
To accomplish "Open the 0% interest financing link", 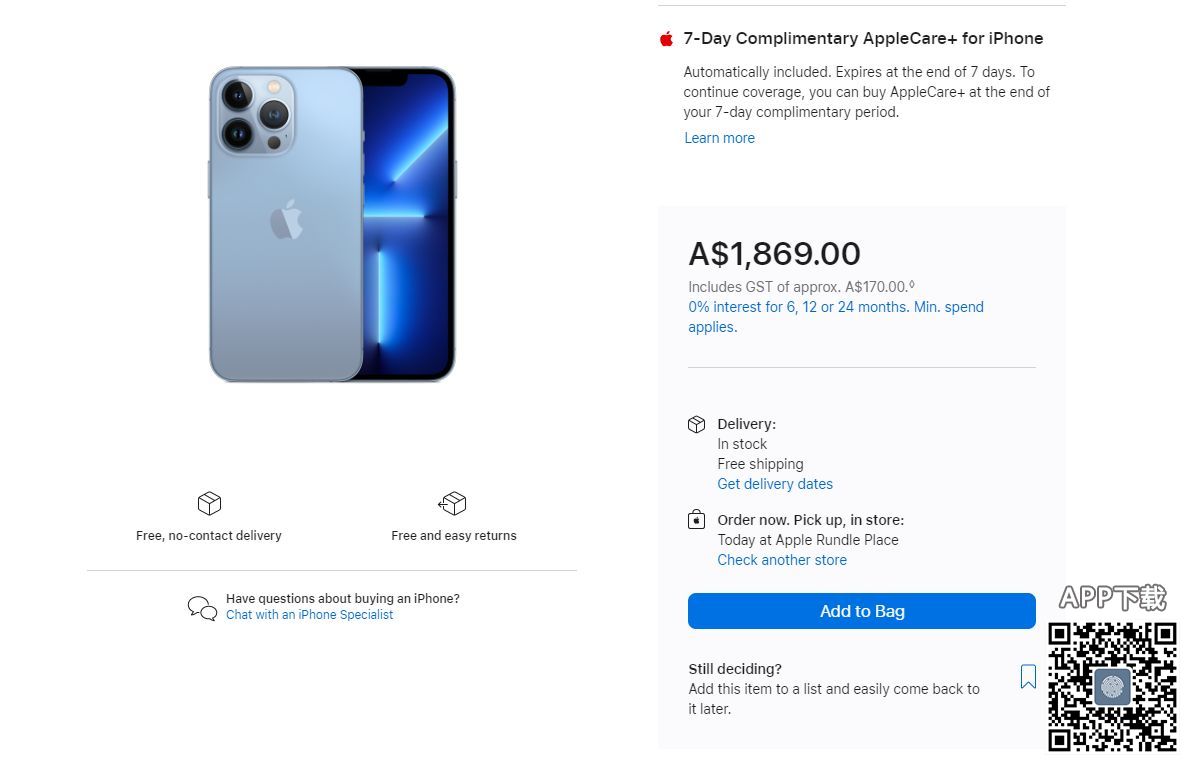I will (835, 308).
